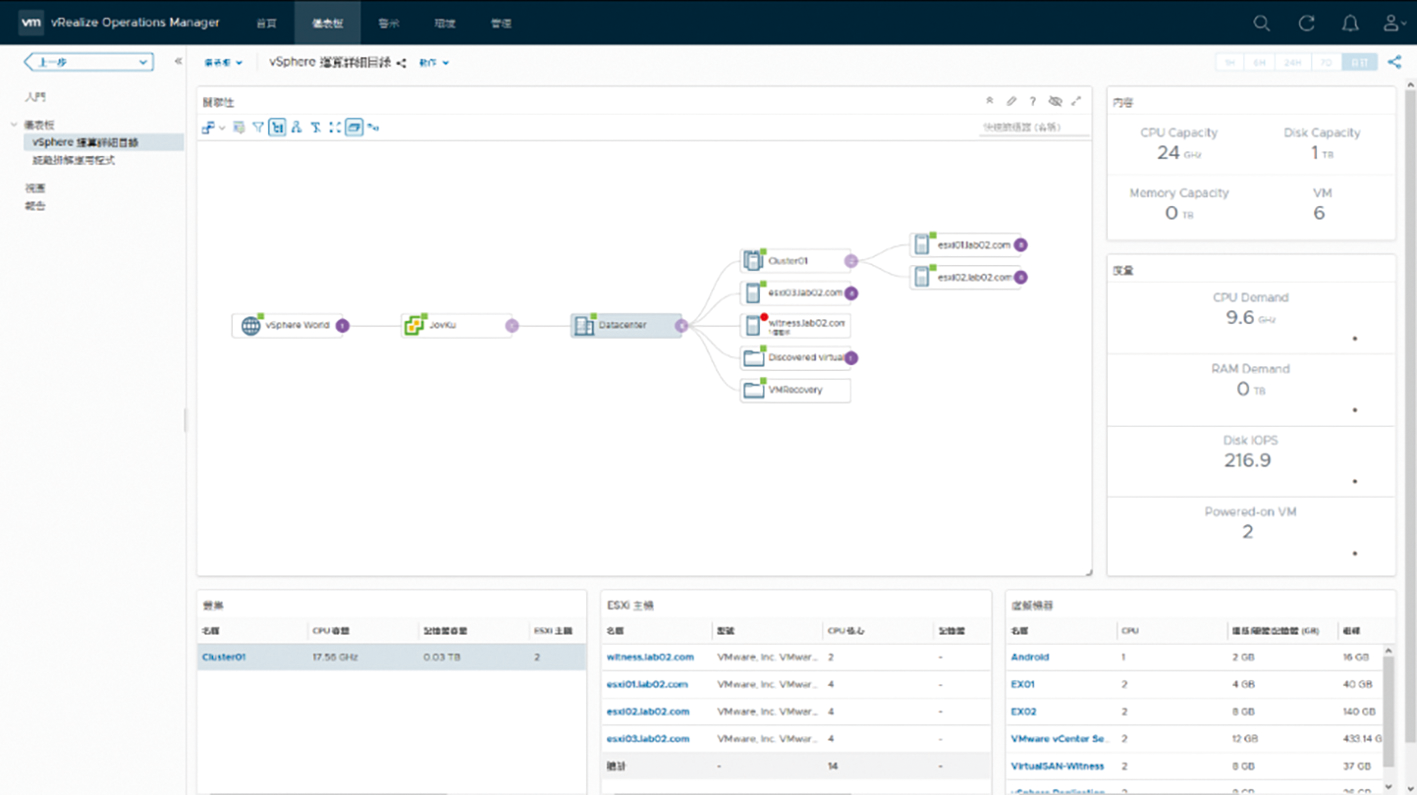Image resolution: width=1417 pixels, height=795 pixels.
Task: Open witness.lab02.com link in ESXi table
Action: (x=650, y=657)
